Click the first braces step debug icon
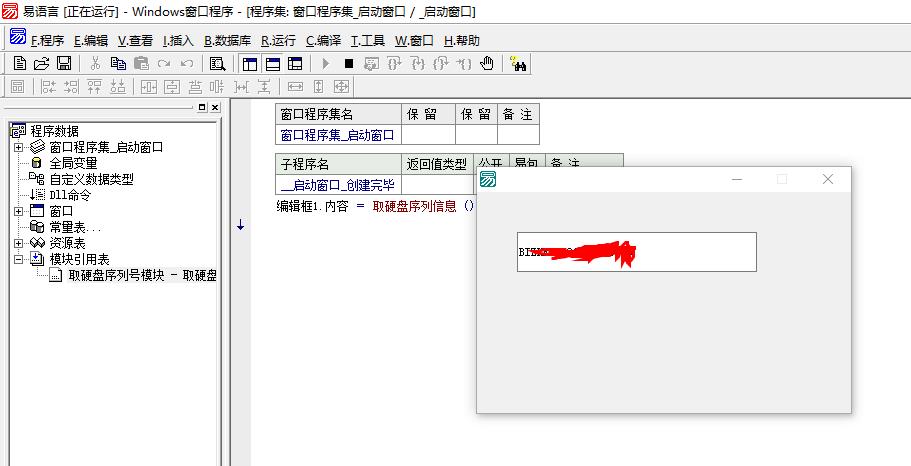The height and width of the screenshot is (466, 911). [x=394, y=64]
